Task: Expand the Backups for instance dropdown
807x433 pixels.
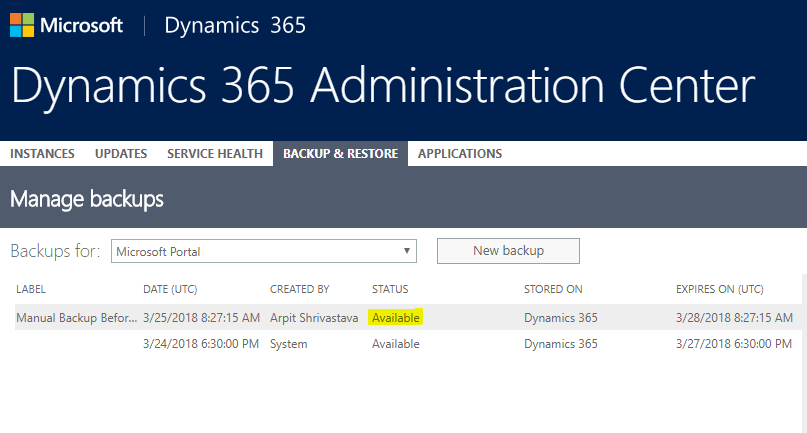Action: (x=264, y=251)
